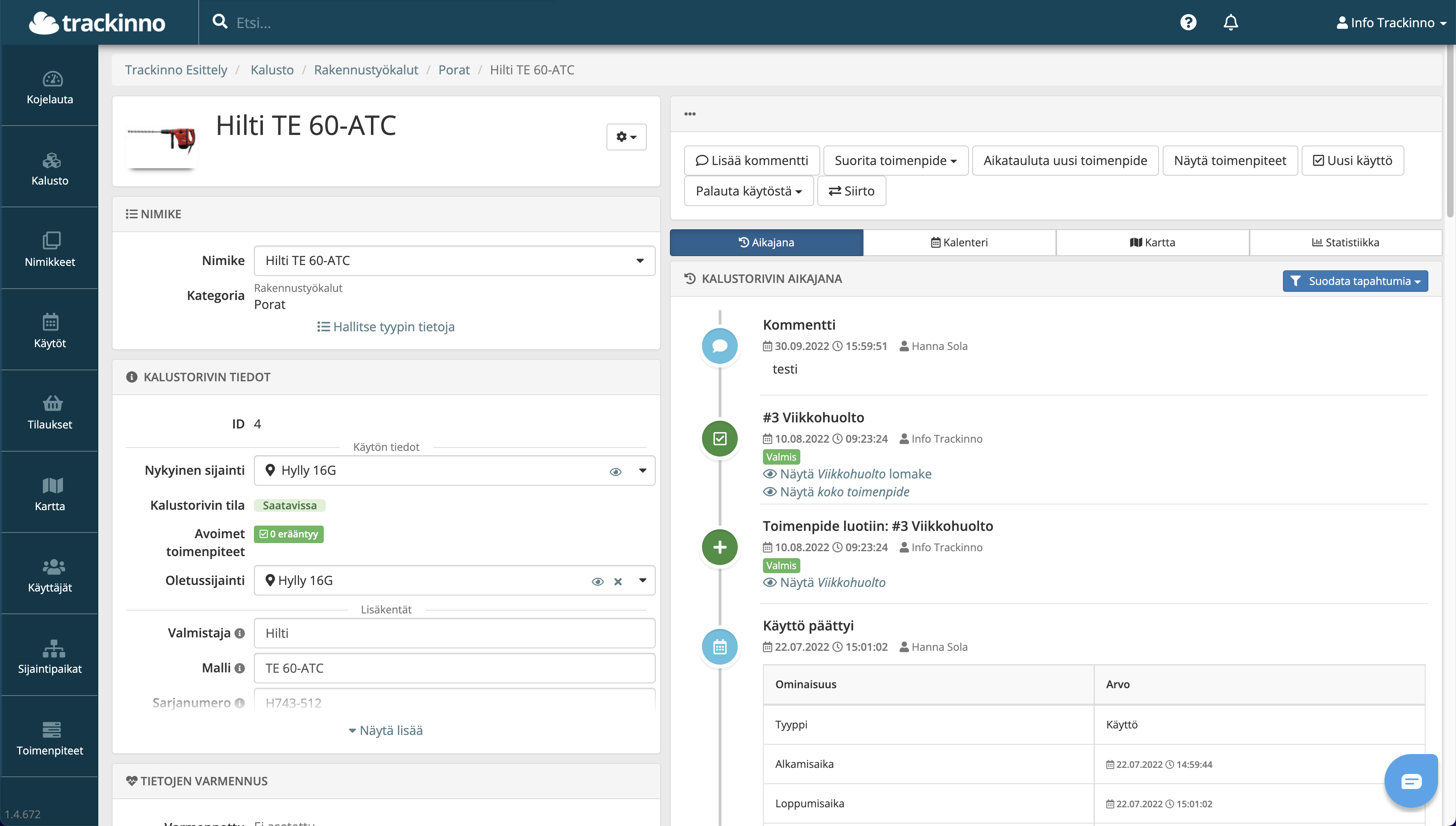Open Kojelauta dashboard in sidebar
The image size is (1456, 826).
tap(50, 87)
